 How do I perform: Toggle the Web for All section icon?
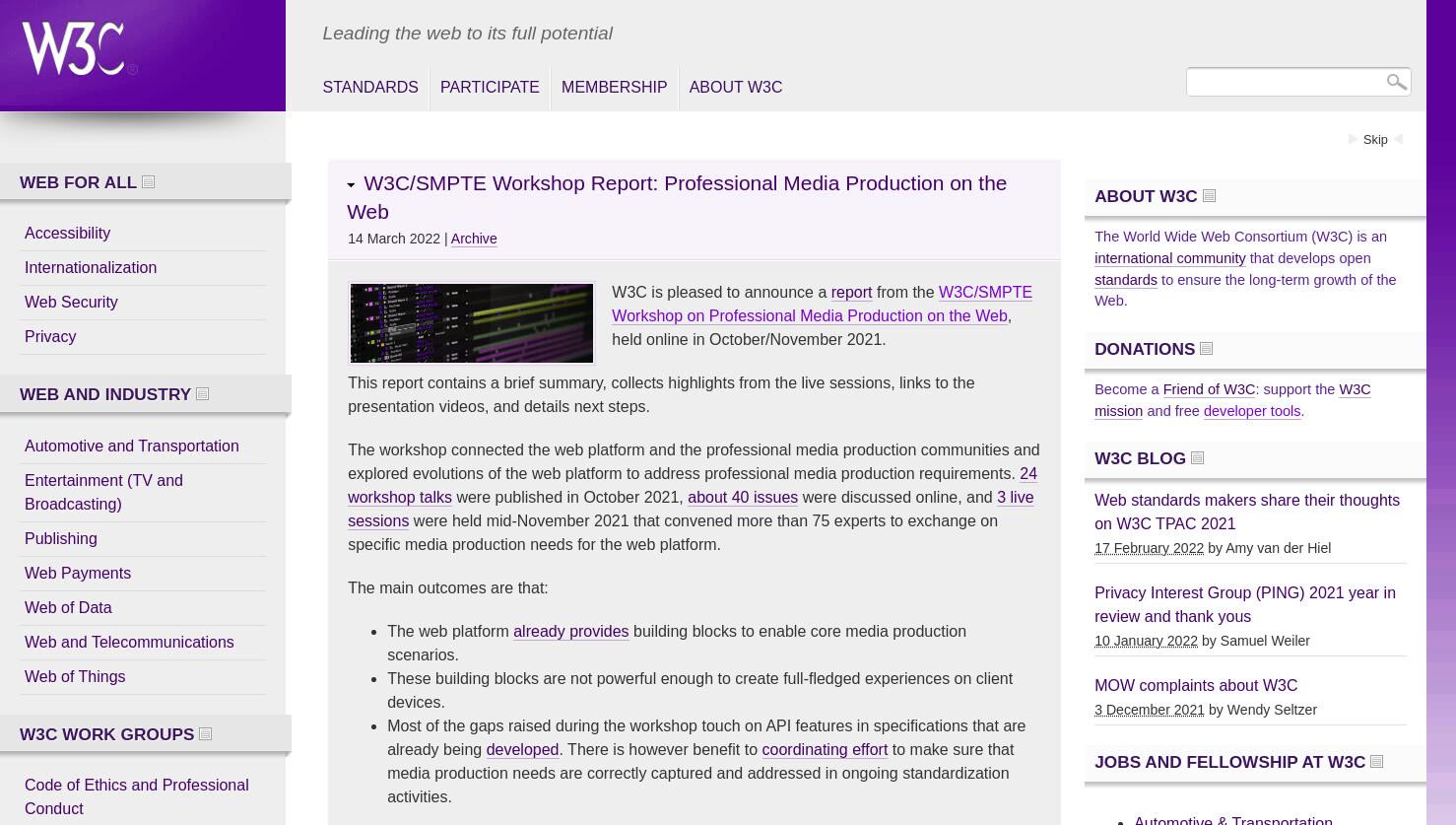coord(149,182)
